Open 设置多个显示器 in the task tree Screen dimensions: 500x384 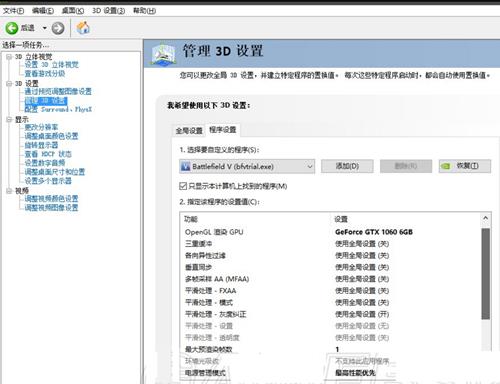[x=48, y=181]
